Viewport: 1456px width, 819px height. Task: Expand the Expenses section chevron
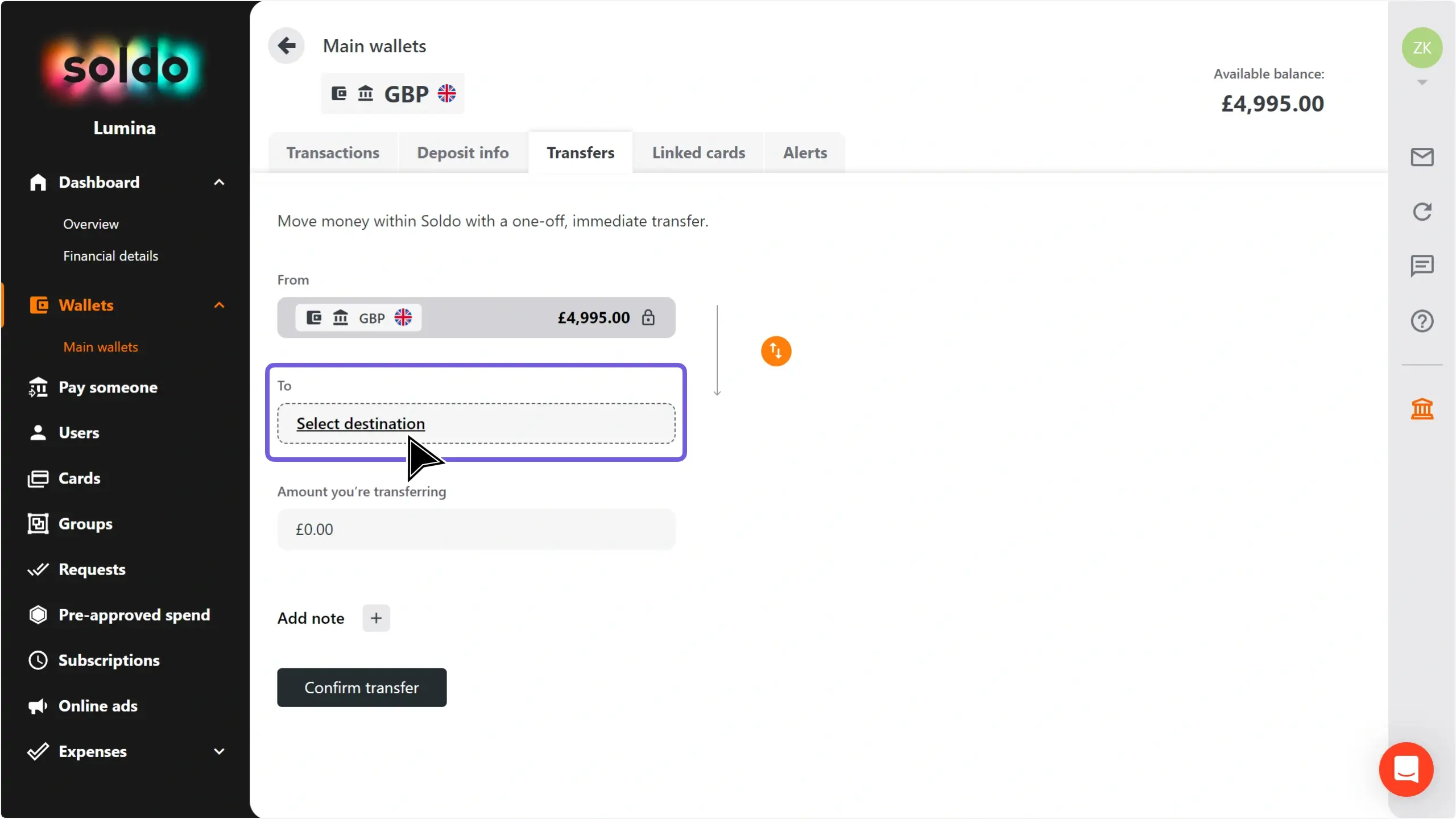tap(219, 751)
